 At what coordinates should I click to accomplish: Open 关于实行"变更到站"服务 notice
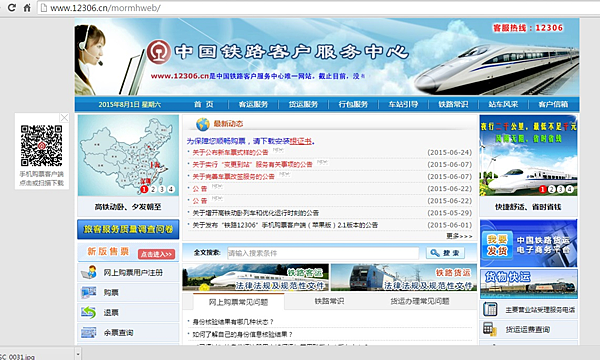252,165
